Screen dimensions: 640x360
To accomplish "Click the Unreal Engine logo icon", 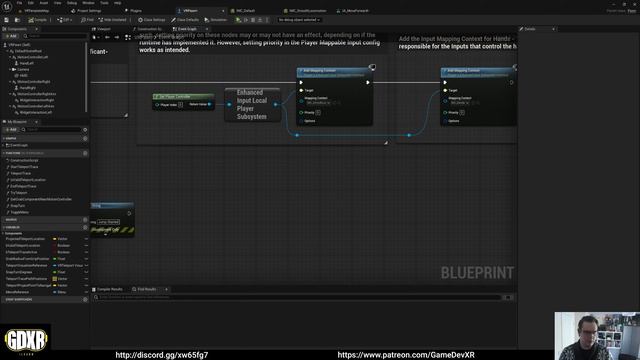I will coord(7,6).
